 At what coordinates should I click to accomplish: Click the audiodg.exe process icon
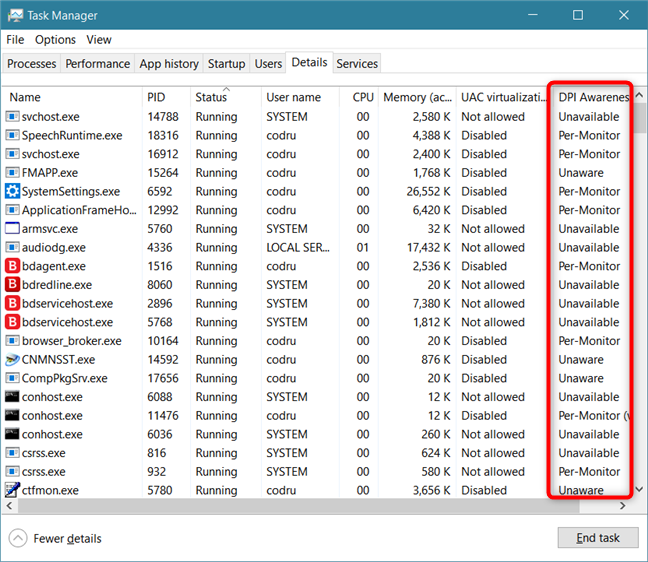(x=12, y=247)
